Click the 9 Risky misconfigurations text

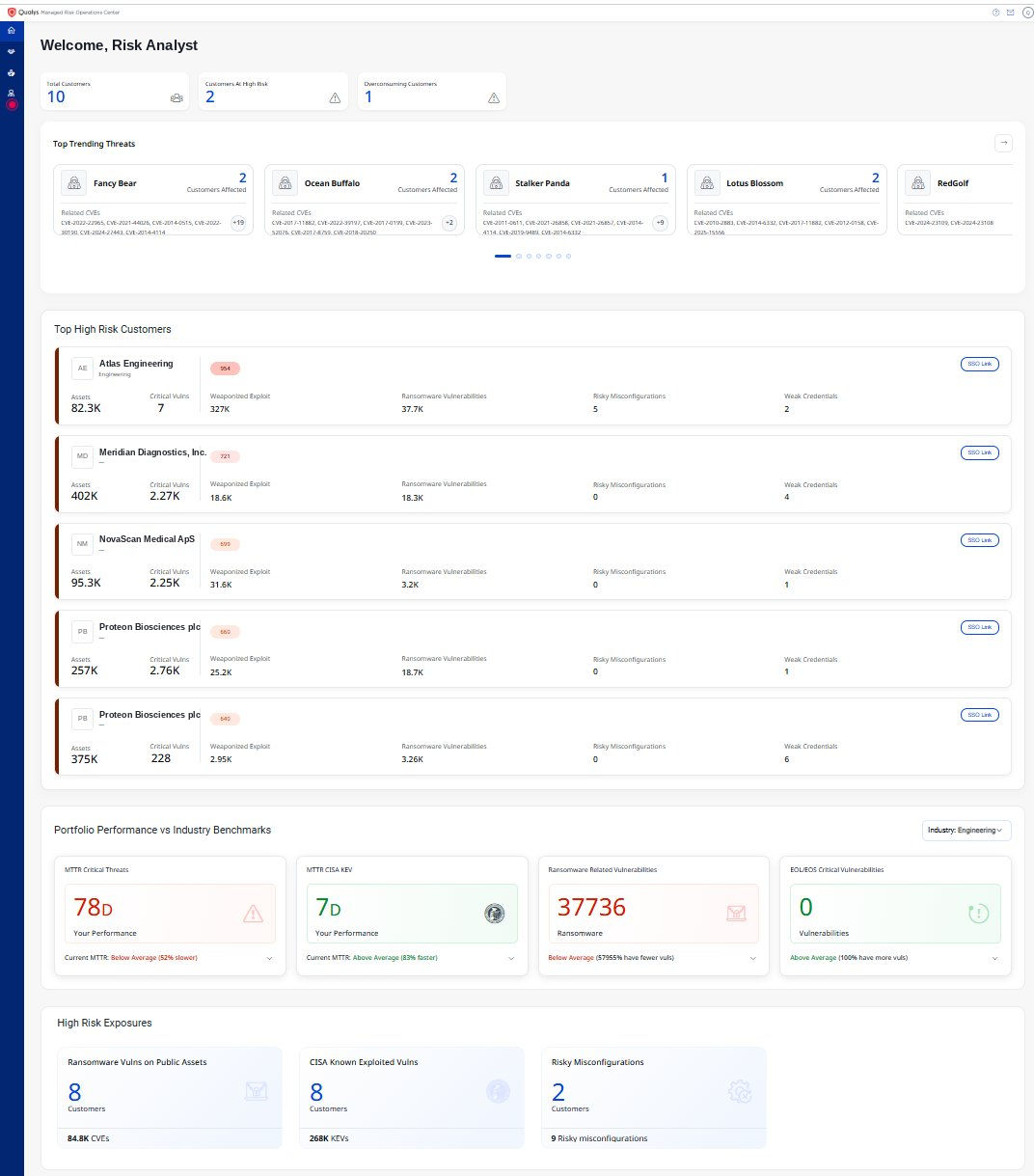(x=599, y=1138)
